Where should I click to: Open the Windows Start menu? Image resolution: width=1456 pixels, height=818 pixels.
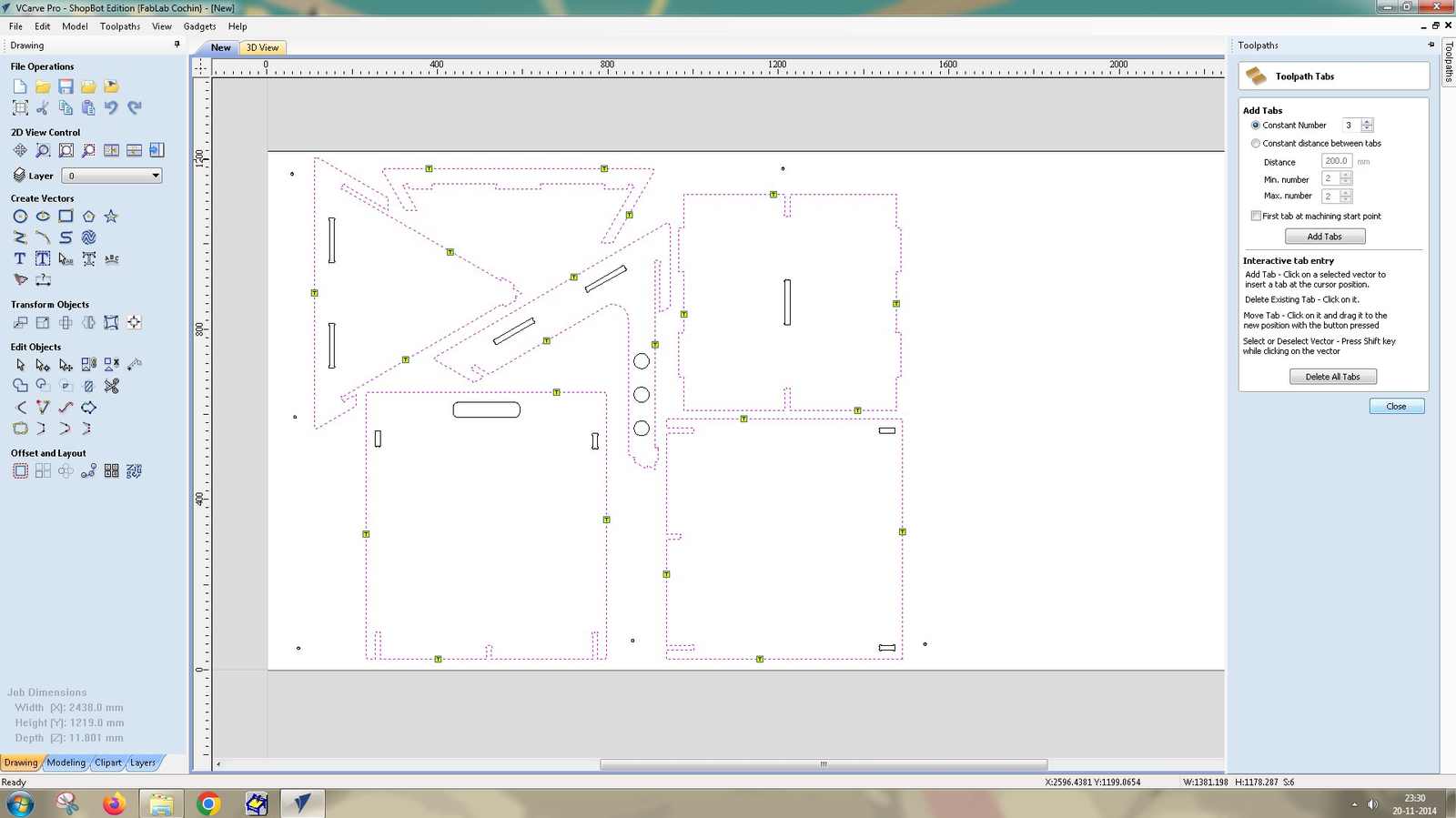coord(20,804)
